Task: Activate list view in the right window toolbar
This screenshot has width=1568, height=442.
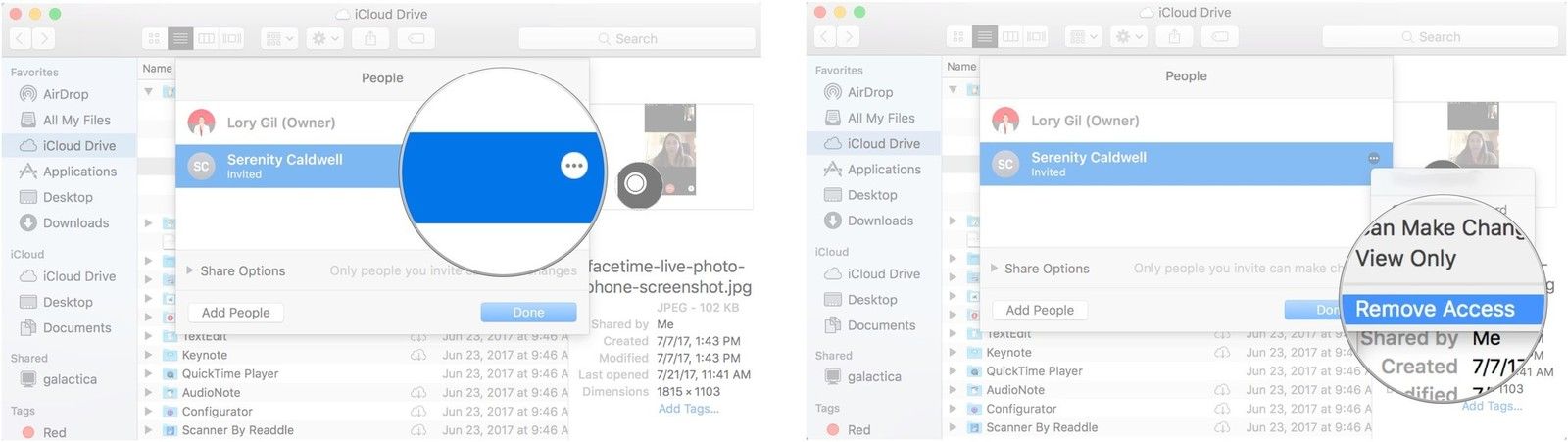Action: point(984,36)
